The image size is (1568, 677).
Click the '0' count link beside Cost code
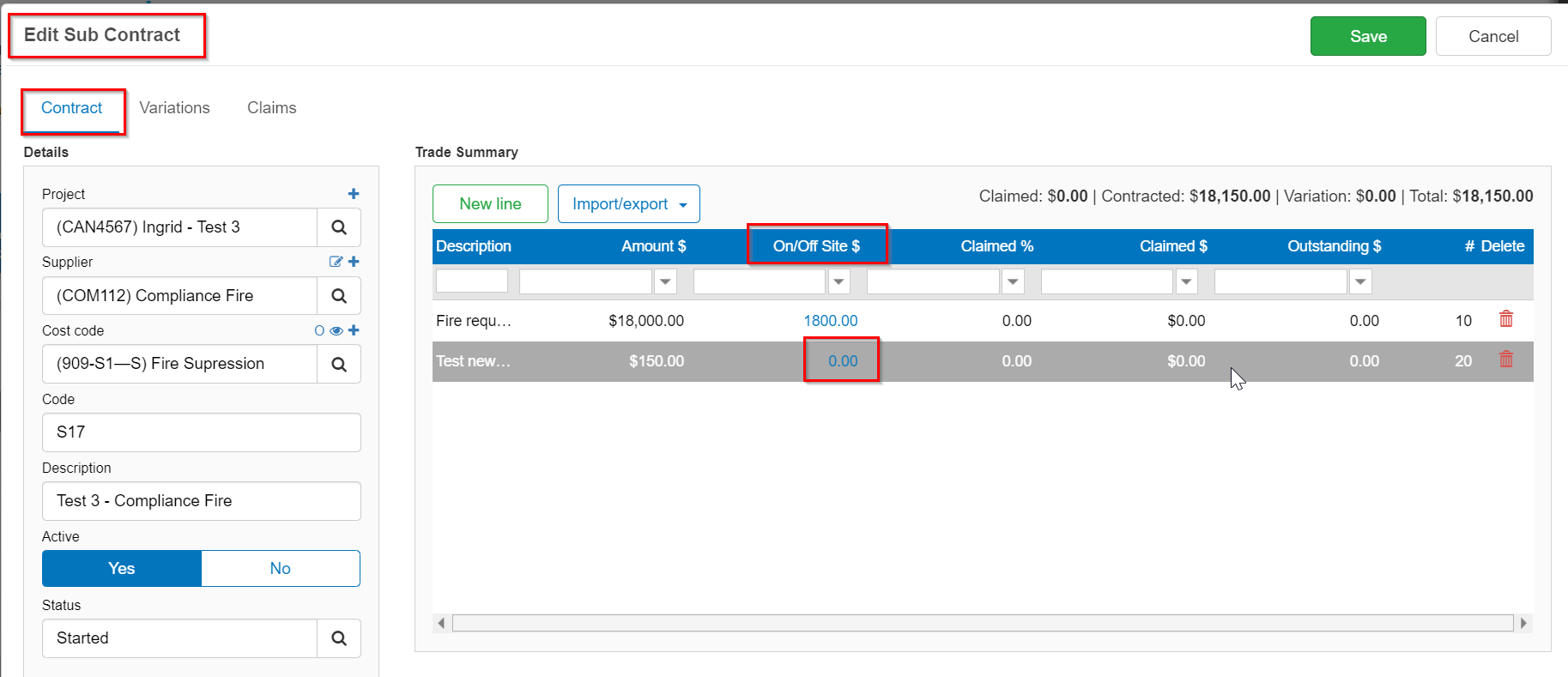coord(319,330)
